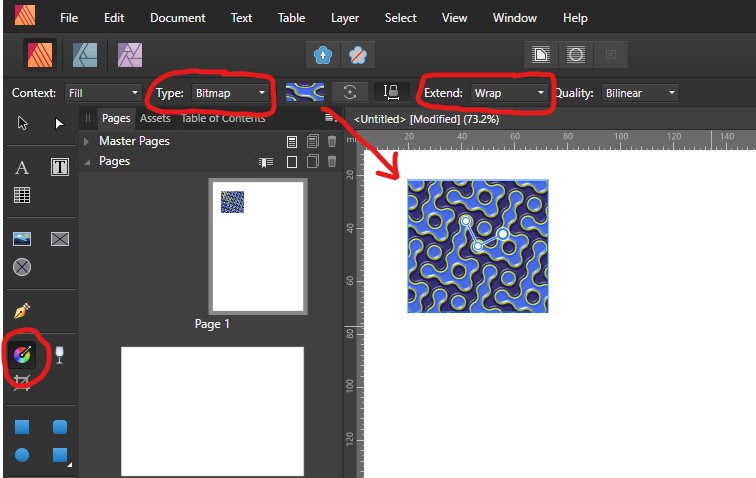Select the Transparency tool wine glass
The width and height of the screenshot is (756, 478).
tap(59, 355)
